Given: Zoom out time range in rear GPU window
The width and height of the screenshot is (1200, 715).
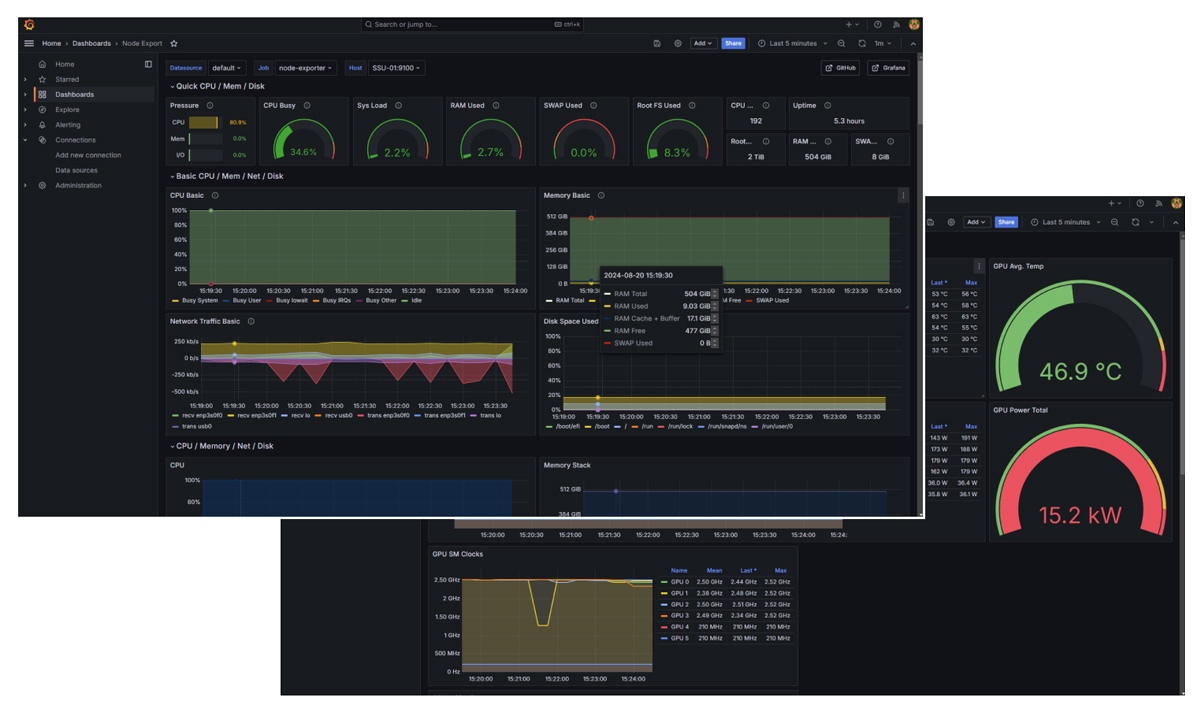Looking at the screenshot, I should (x=1115, y=222).
